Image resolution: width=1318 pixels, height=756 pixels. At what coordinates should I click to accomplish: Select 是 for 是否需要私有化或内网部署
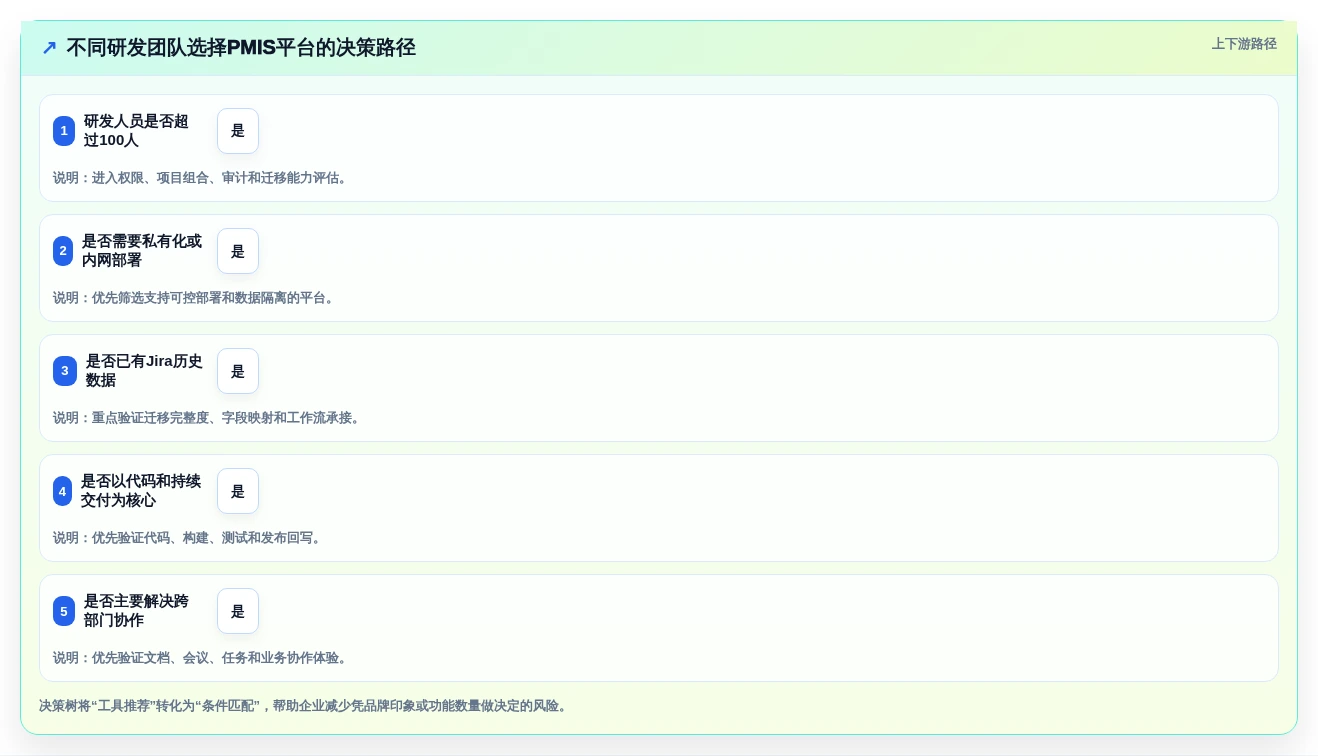click(x=238, y=251)
